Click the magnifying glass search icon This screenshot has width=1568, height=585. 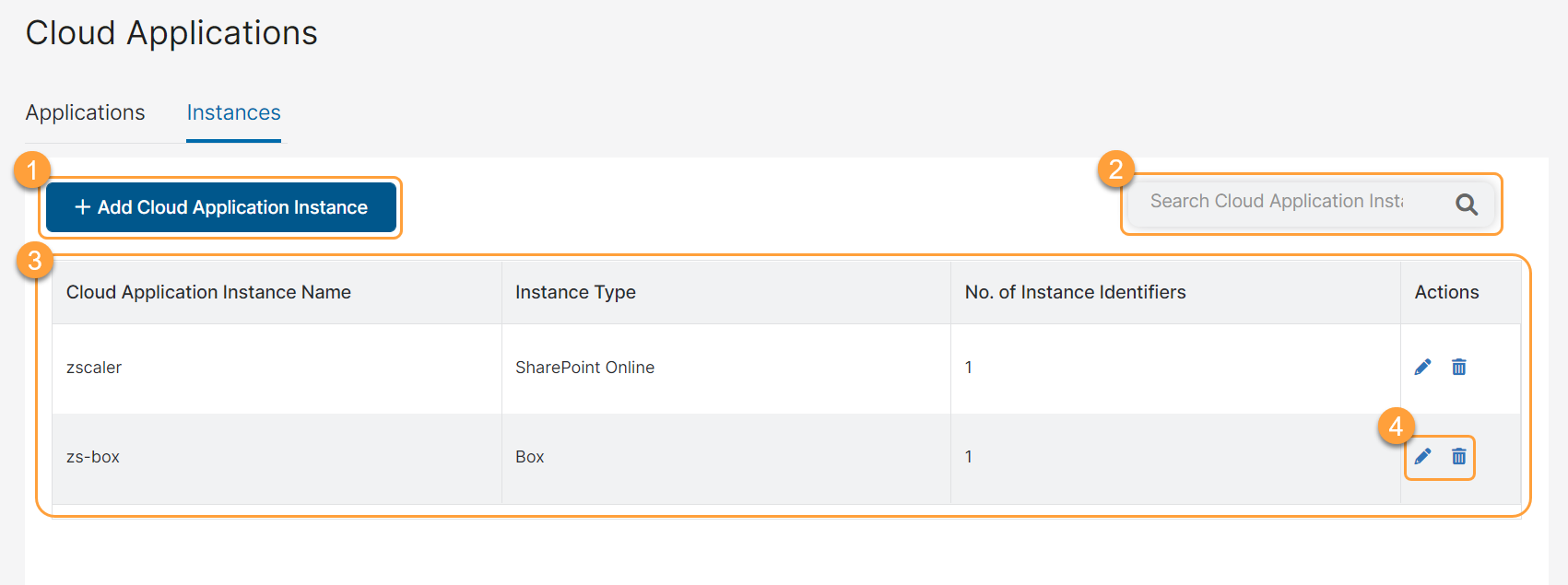(1466, 205)
